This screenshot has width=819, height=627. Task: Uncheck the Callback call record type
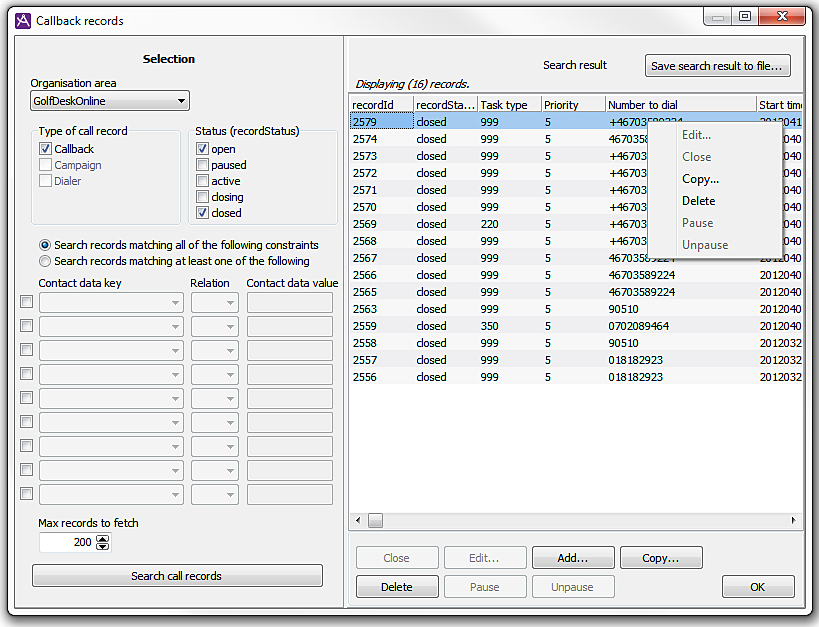coord(45,149)
